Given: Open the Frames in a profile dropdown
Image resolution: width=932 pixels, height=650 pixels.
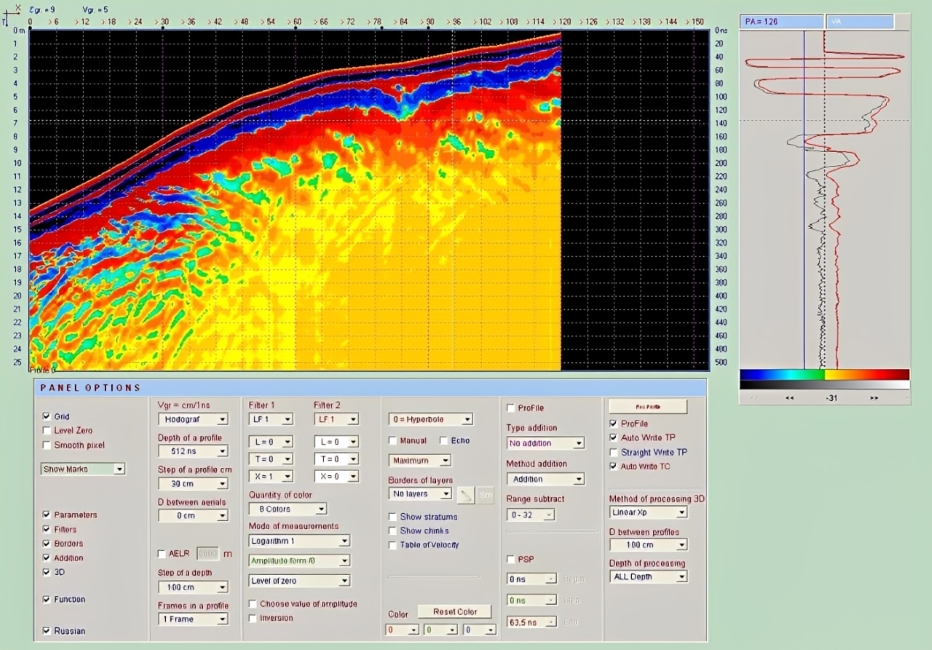Looking at the screenshot, I should click(x=193, y=620).
